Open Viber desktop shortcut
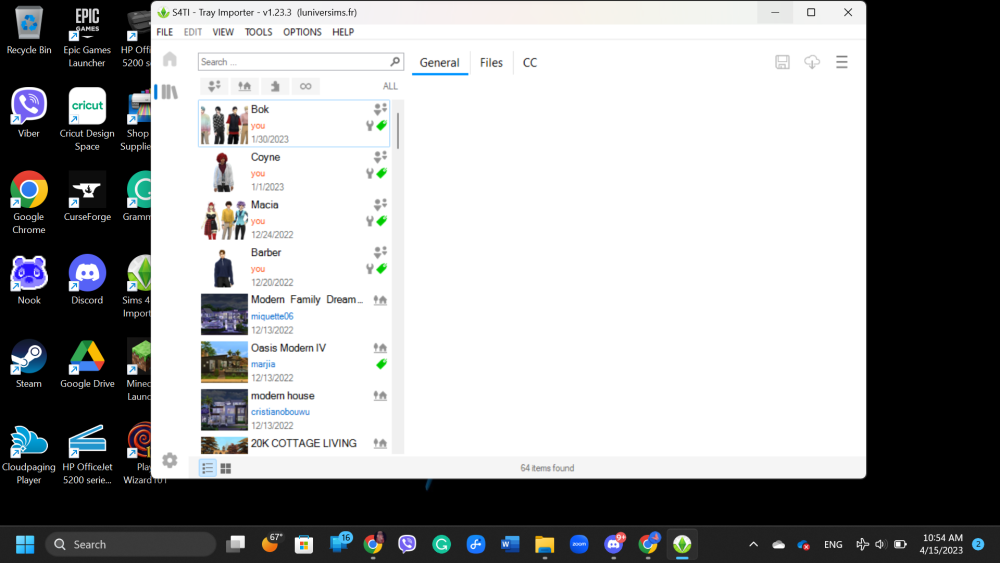This screenshot has width=1000, height=563. [x=29, y=113]
